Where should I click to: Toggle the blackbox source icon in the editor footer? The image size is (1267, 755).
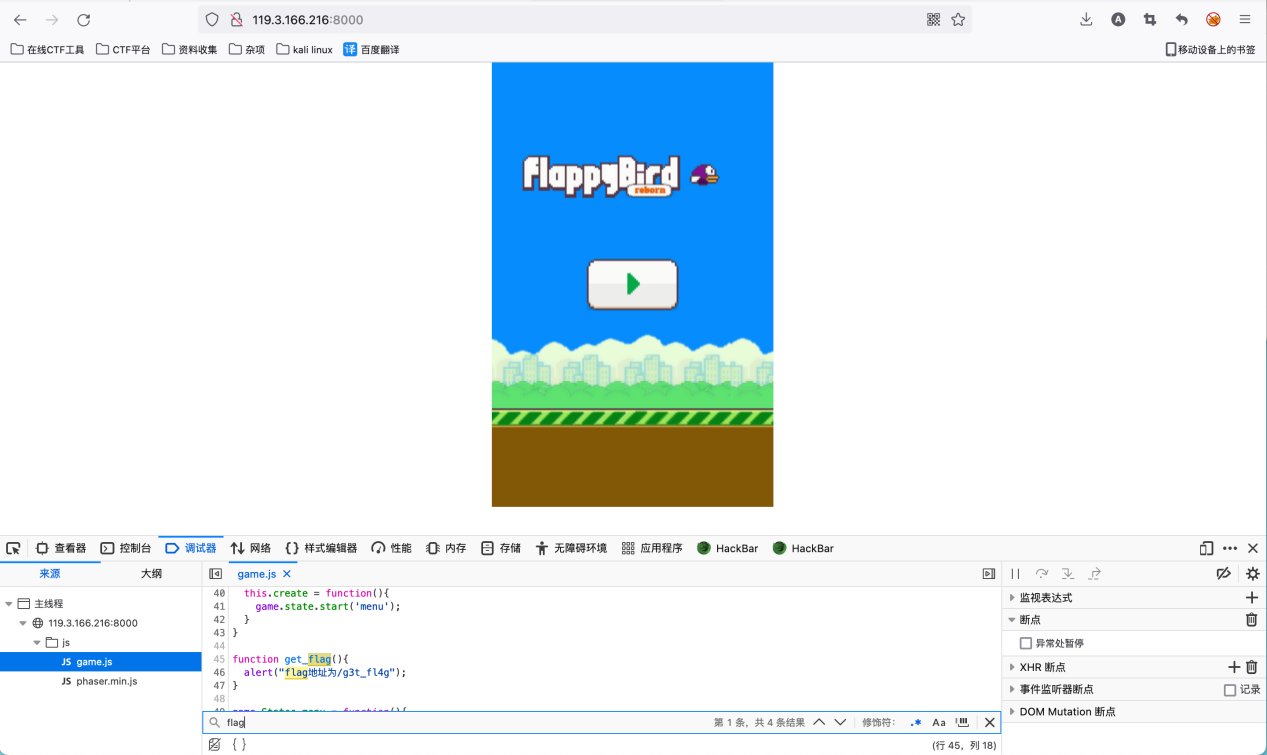point(214,745)
